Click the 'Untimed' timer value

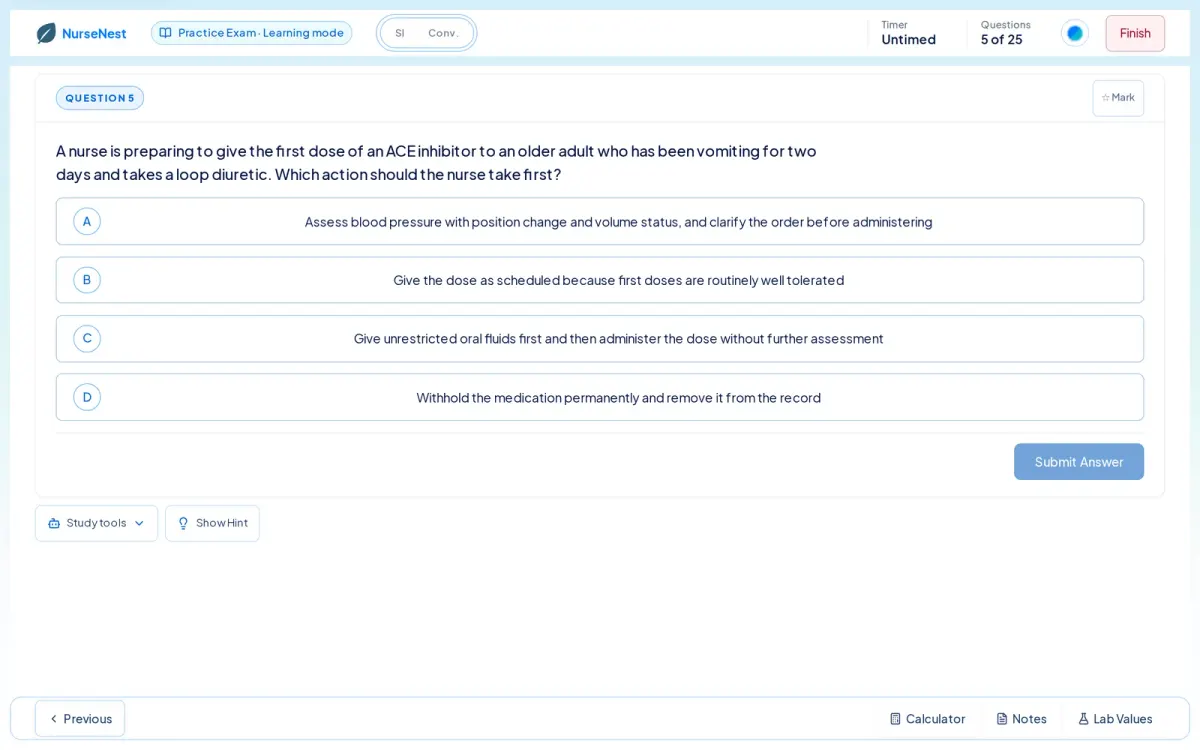909,40
